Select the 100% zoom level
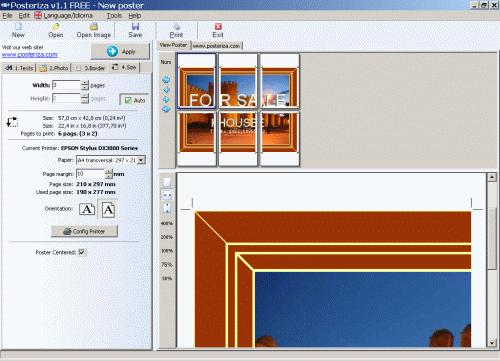Viewport: 500px width, 361px height. [167, 251]
